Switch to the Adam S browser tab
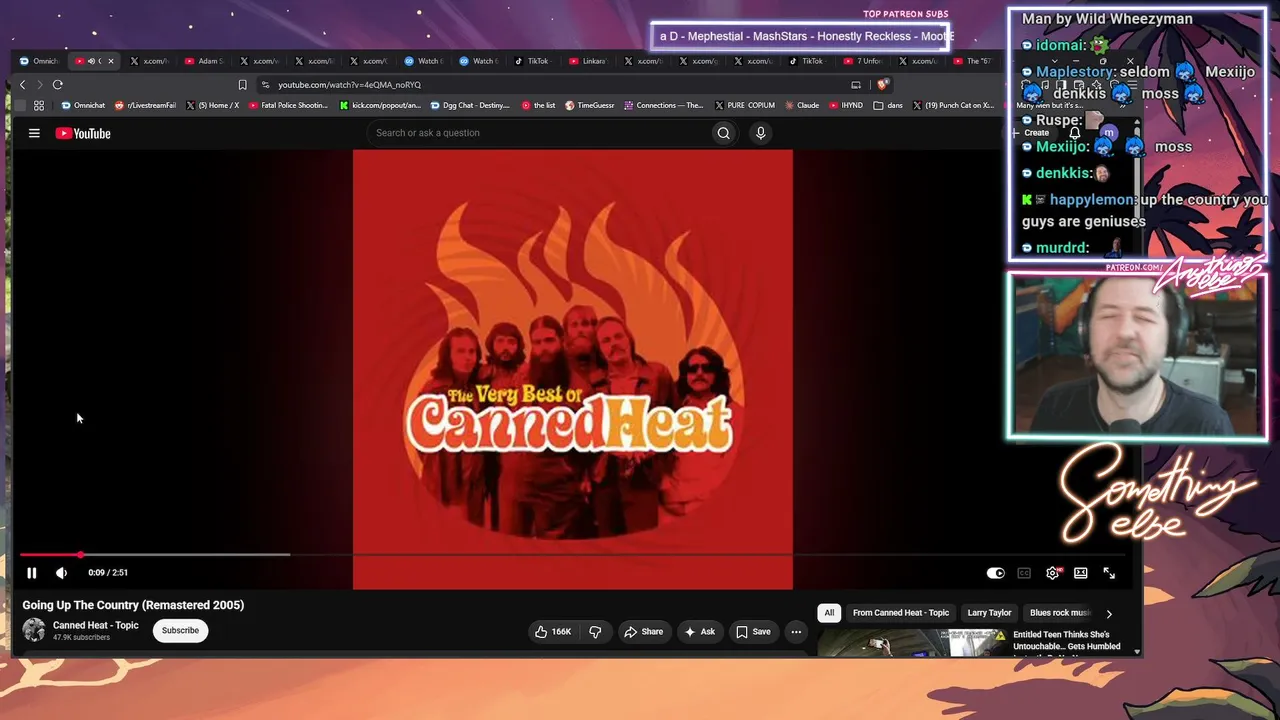The height and width of the screenshot is (720, 1280). tap(204, 61)
